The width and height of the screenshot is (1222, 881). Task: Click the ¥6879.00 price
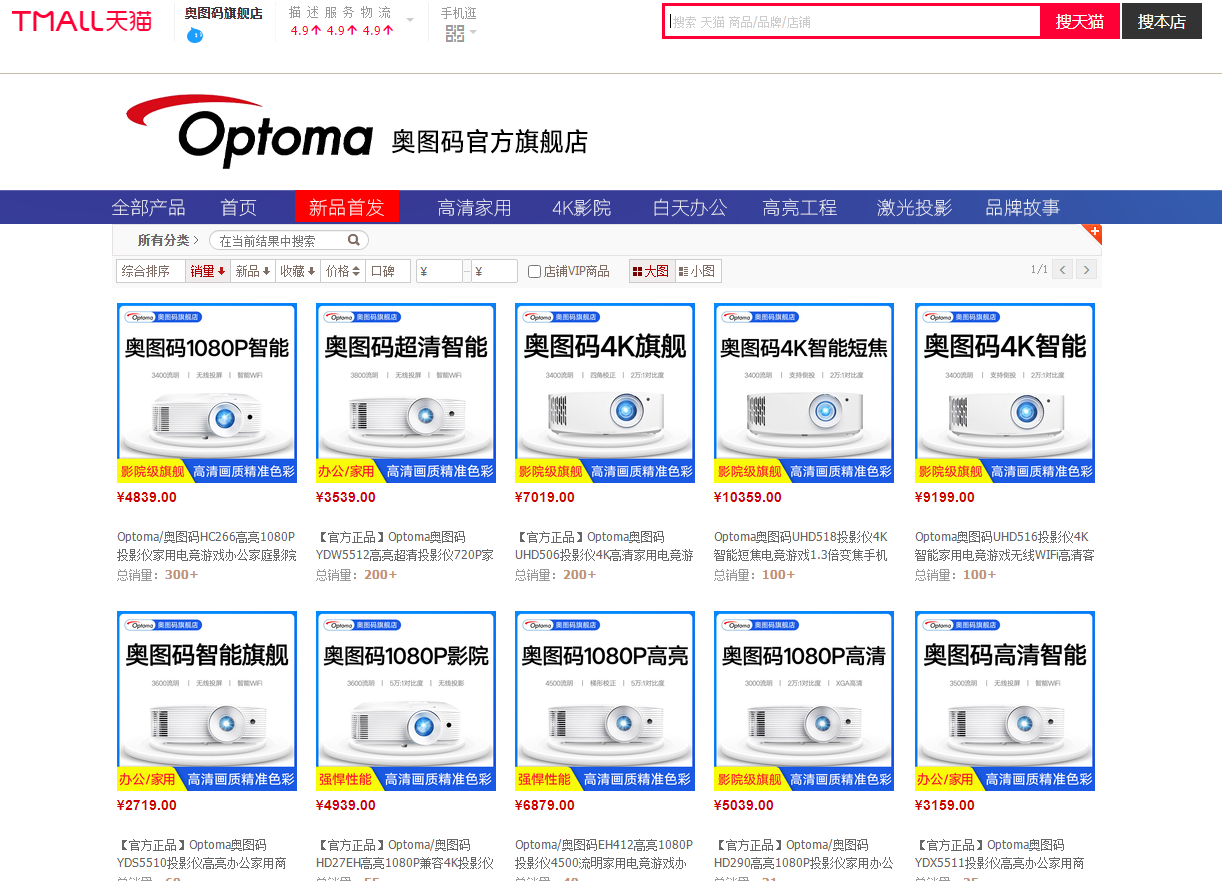click(545, 805)
